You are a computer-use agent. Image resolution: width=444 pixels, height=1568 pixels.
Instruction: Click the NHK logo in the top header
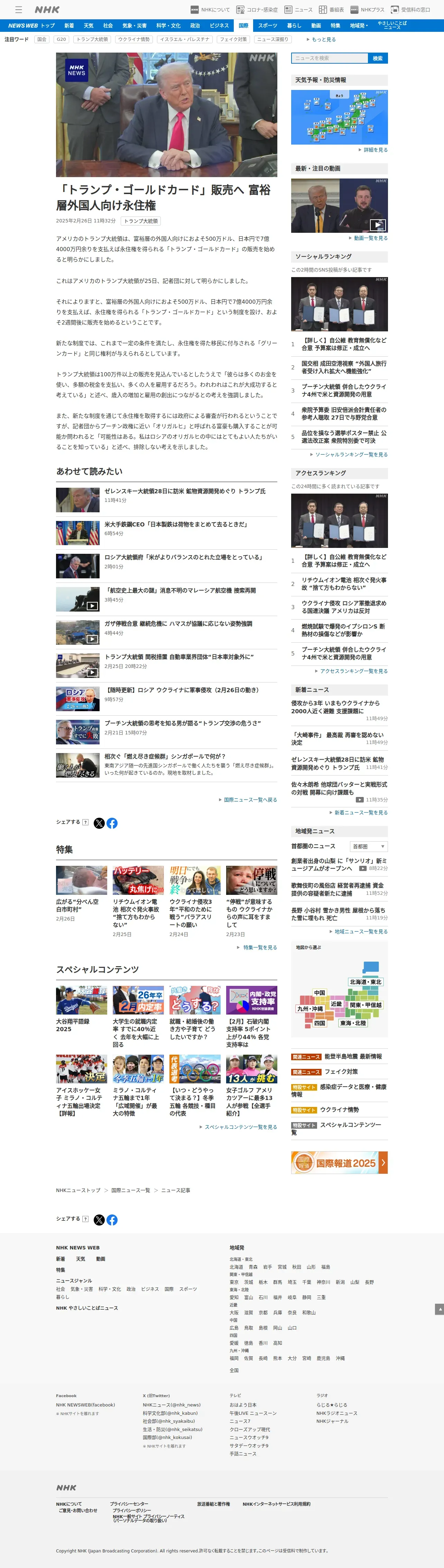tap(47, 10)
